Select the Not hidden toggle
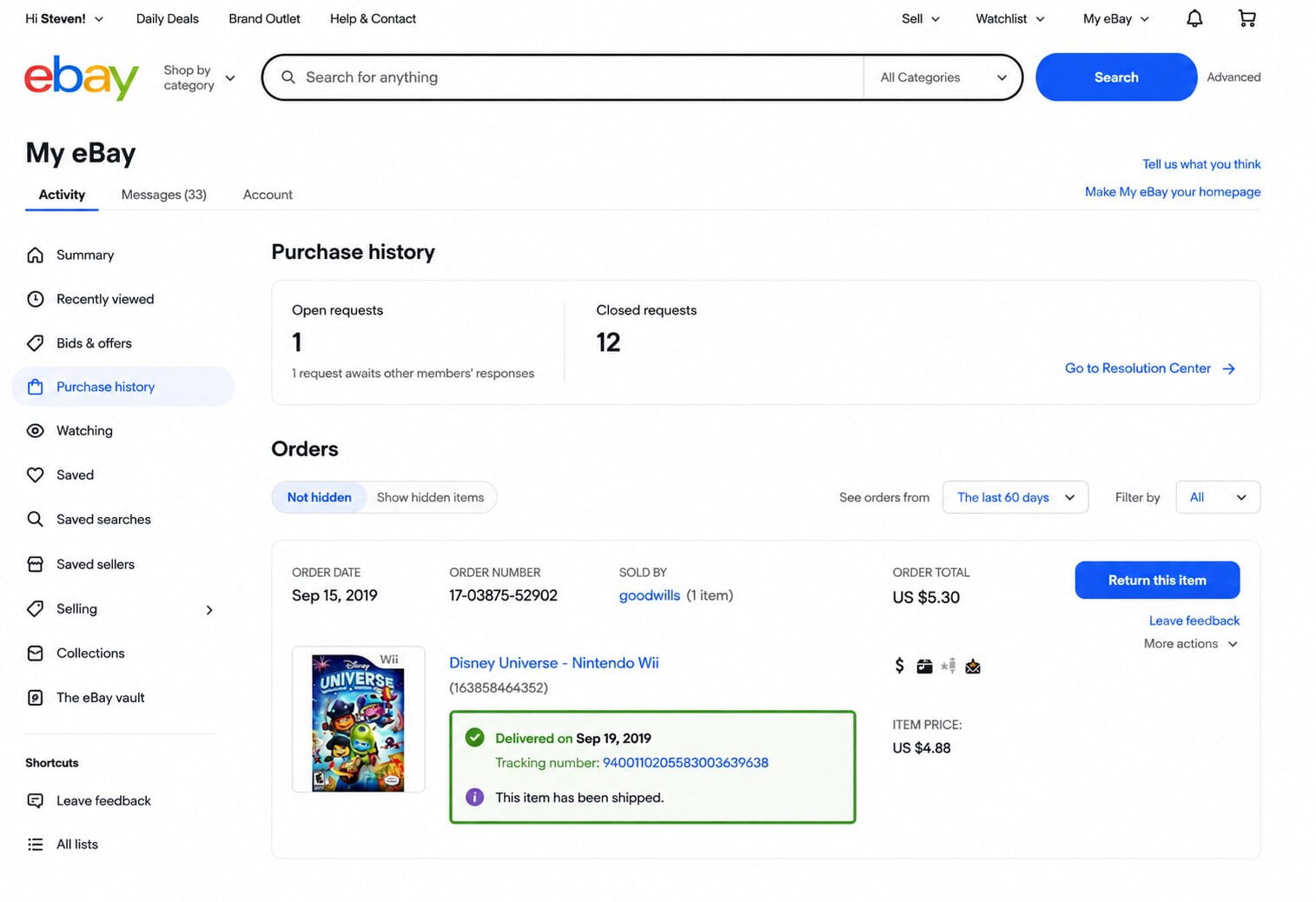The image size is (1316, 902). click(x=320, y=497)
